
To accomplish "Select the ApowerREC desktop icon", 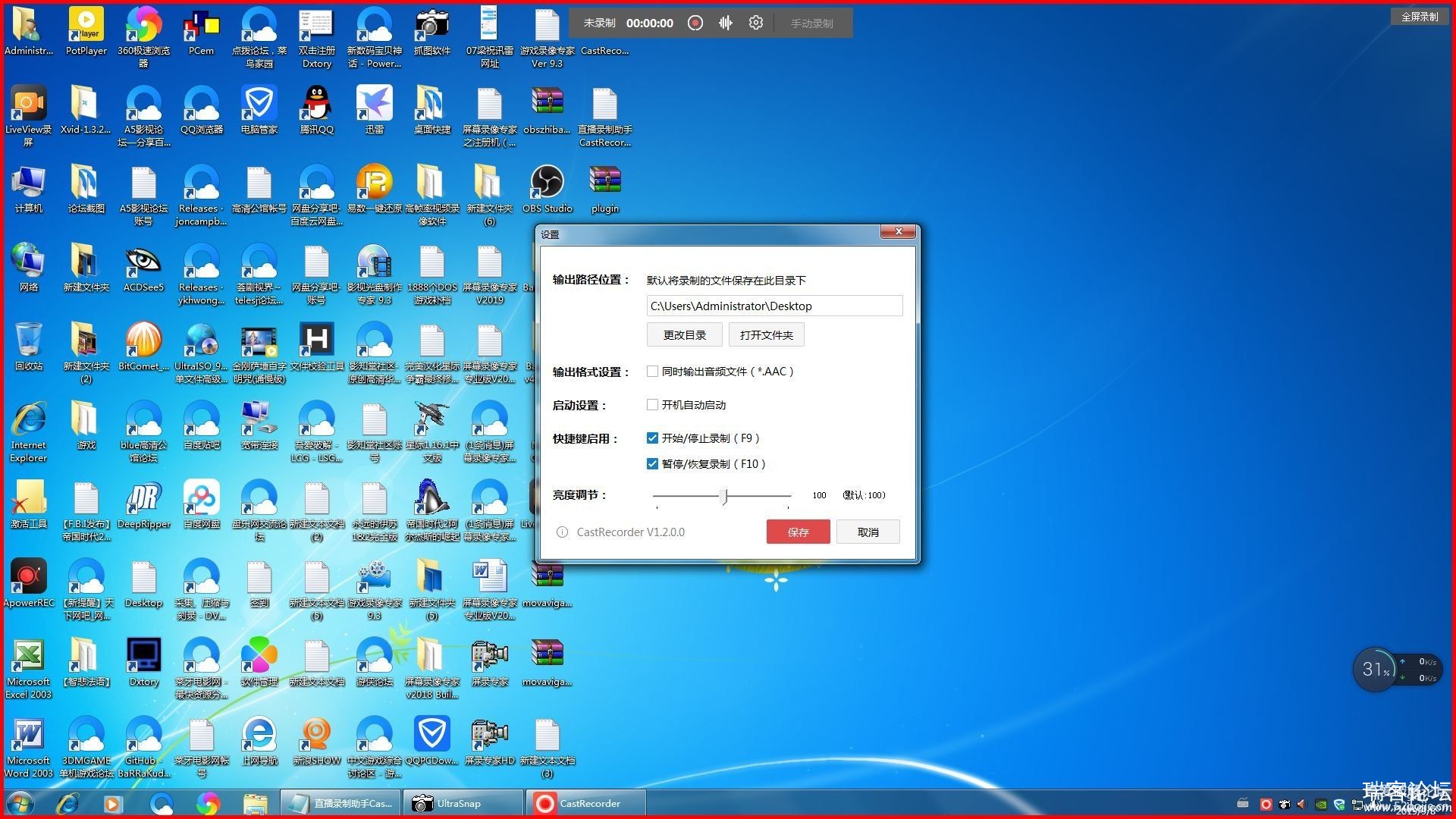I will (x=29, y=584).
